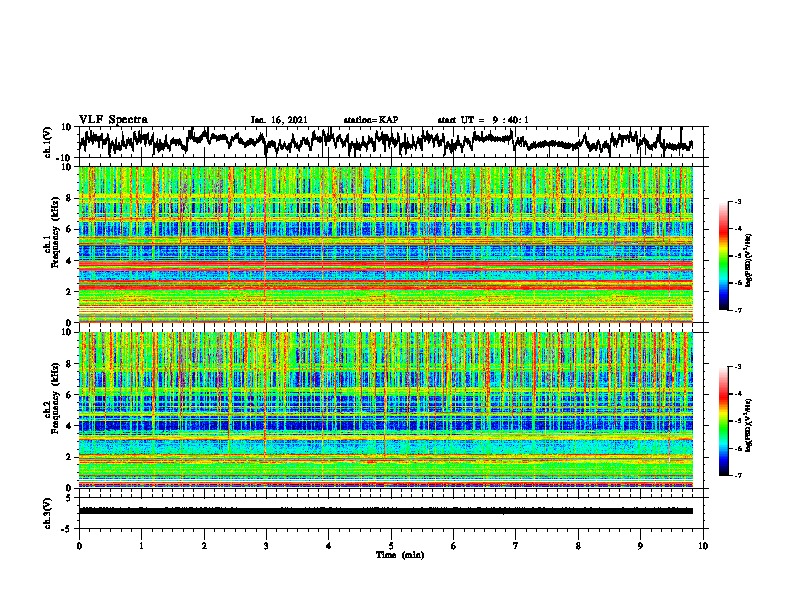Click the "station=KAP" header label

click(371, 120)
